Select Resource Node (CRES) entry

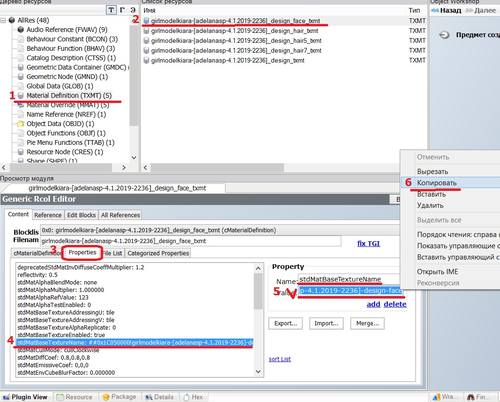click(65, 152)
